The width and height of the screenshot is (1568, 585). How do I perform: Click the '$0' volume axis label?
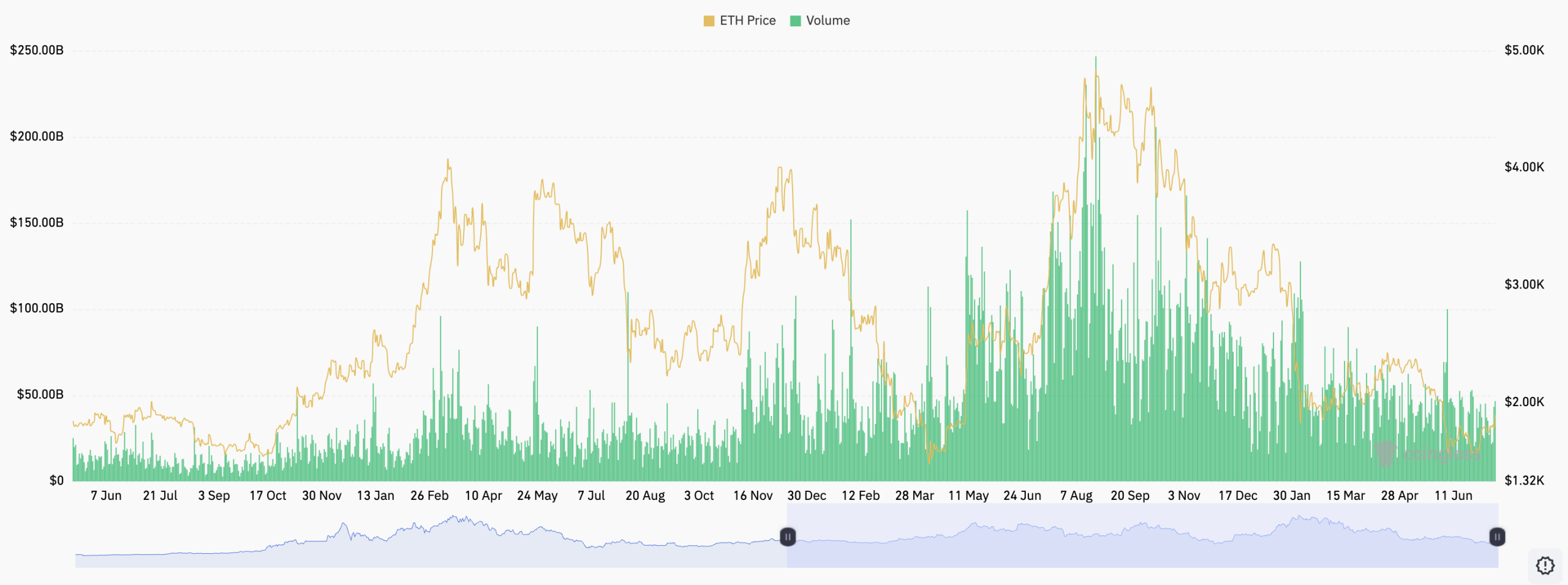click(x=56, y=481)
